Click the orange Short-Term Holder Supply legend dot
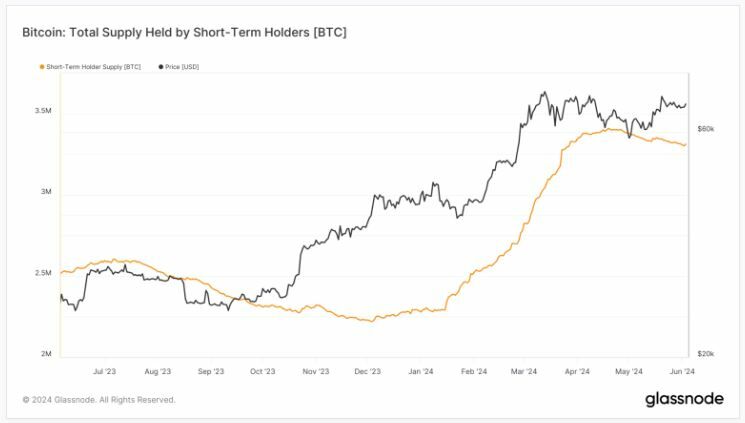 (41, 66)
